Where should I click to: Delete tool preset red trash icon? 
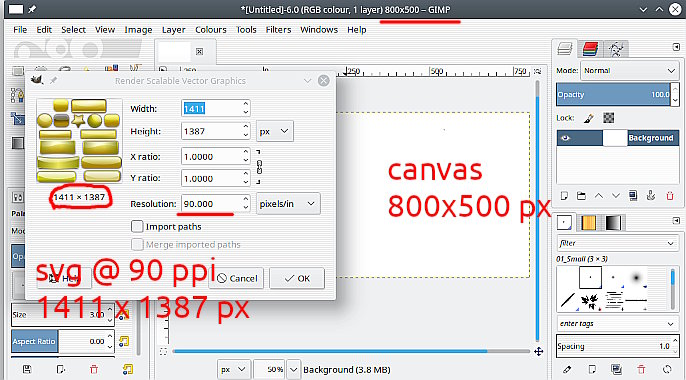[x=94, y=370]
